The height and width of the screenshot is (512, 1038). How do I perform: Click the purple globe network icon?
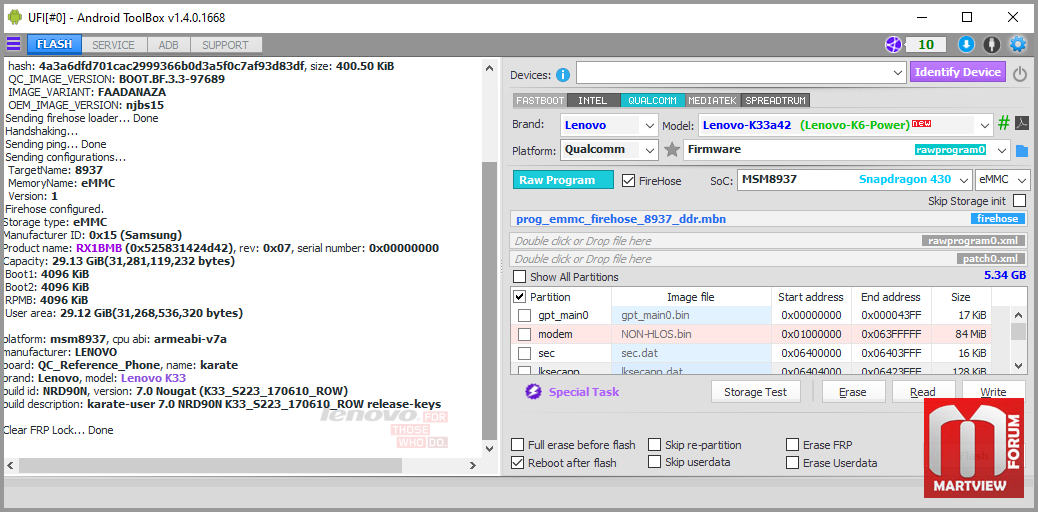[894, 45]
